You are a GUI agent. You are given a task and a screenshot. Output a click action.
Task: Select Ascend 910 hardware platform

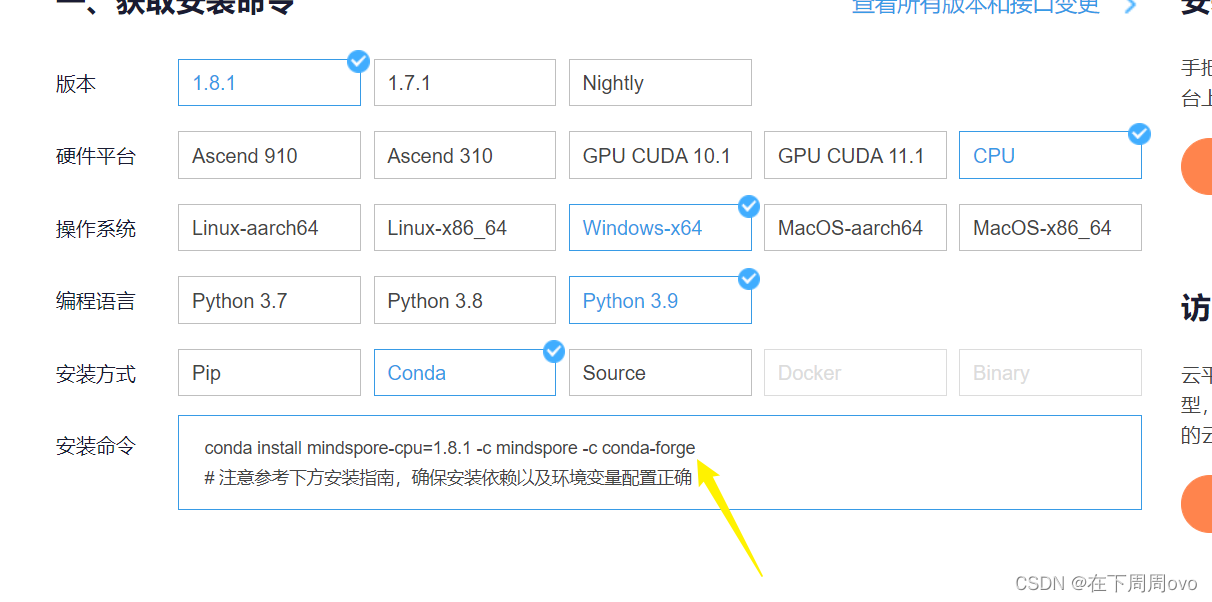pos(269,156)
